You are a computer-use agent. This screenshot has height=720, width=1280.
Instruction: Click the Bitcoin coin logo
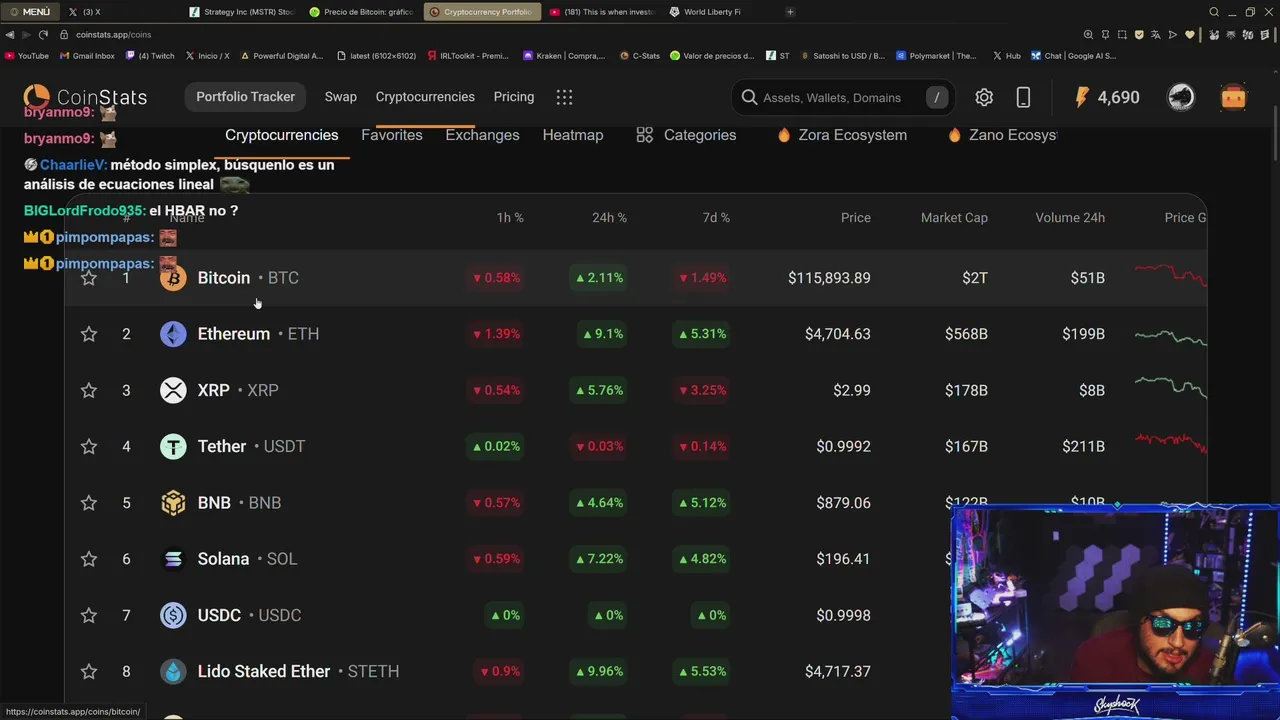(x=173, y=278)
